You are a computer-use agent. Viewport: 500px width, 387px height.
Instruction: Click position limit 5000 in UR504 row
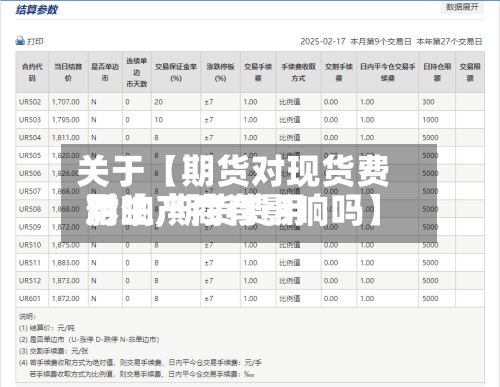pyautogui.click(x=430, y=138)
